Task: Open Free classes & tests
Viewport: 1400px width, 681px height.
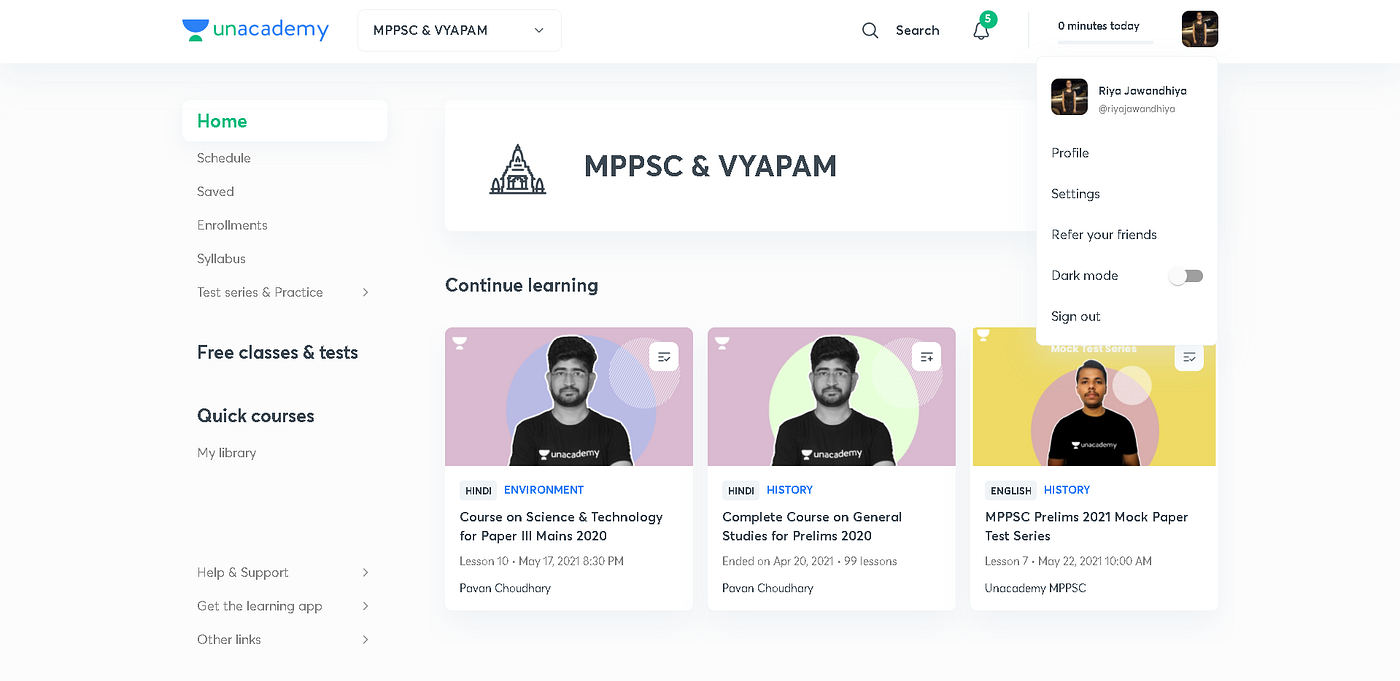Action: [x=277, y=352]
